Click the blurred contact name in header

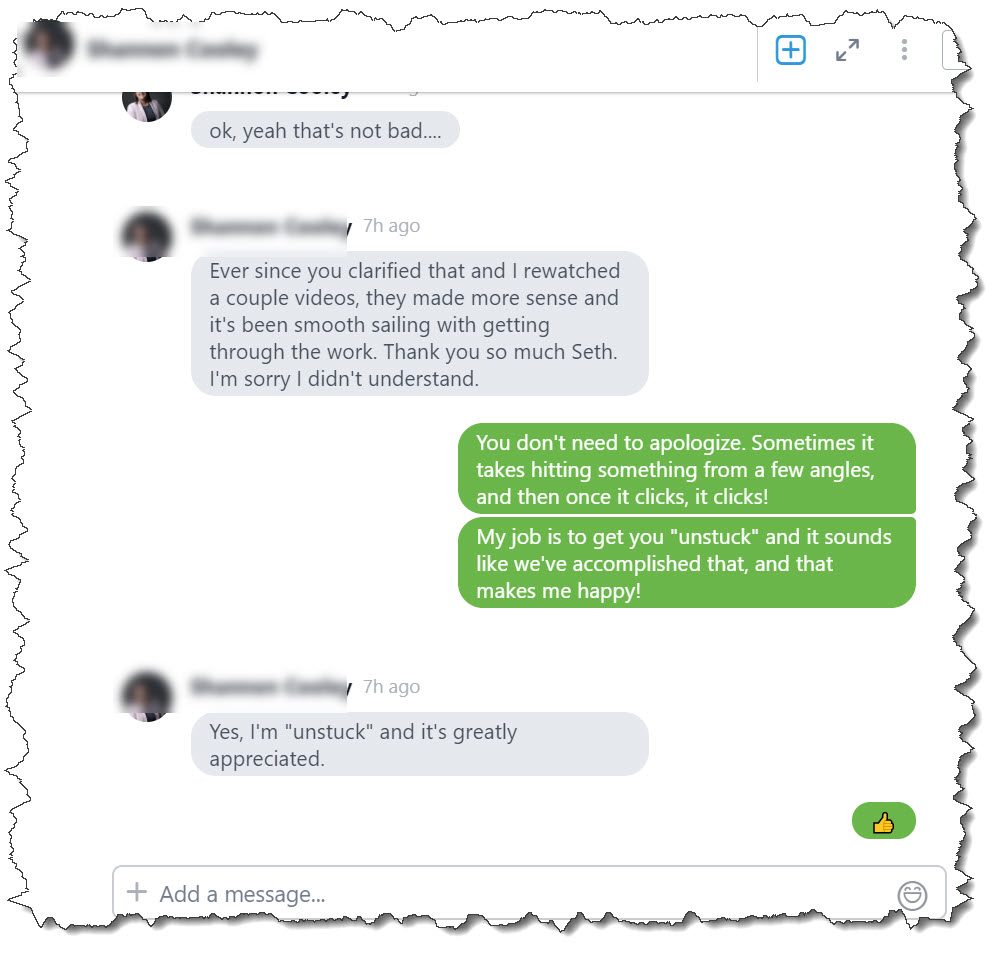coord(173,49)
